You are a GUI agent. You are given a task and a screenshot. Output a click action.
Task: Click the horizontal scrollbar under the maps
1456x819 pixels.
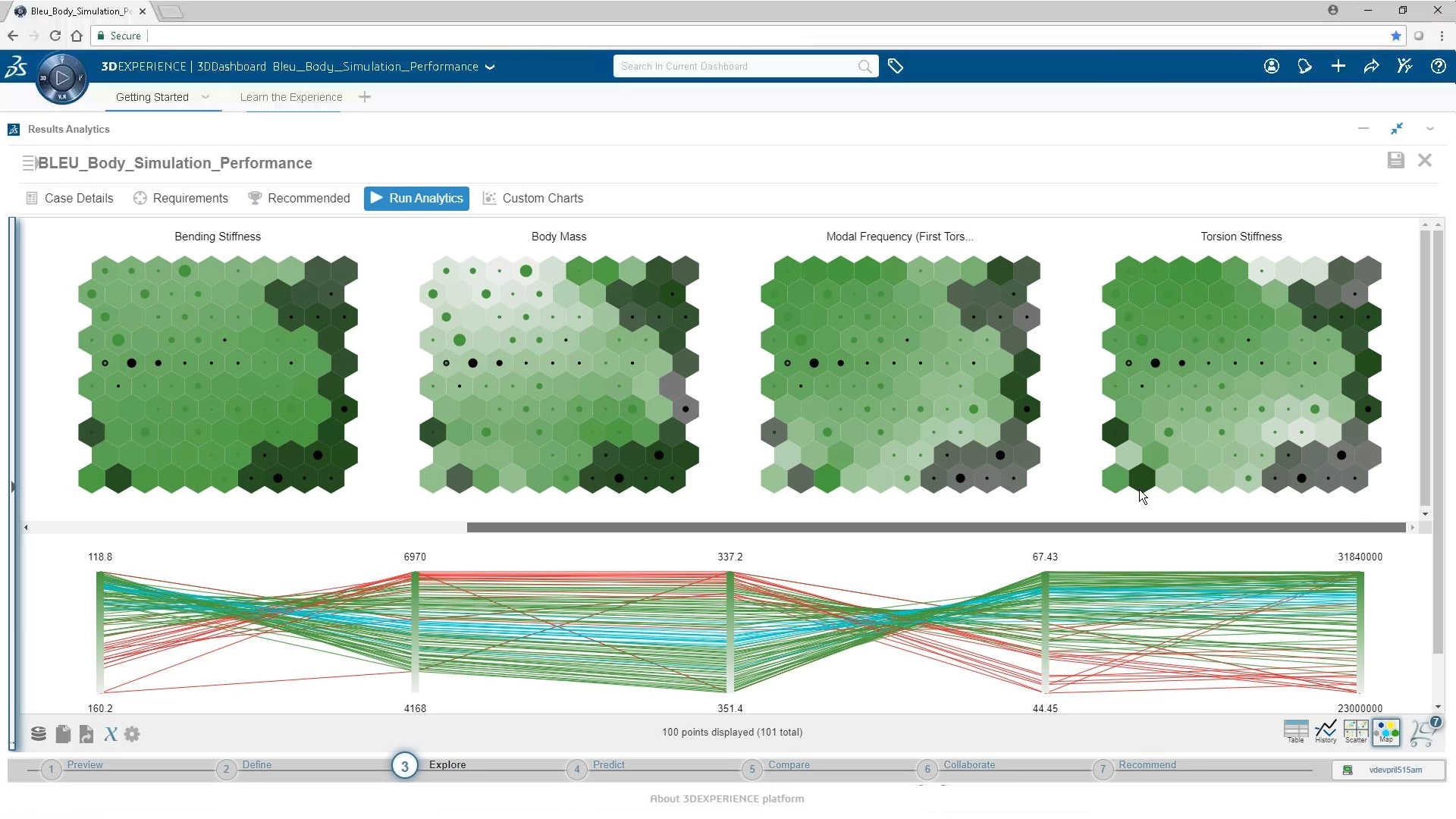[x=936, y=527]
